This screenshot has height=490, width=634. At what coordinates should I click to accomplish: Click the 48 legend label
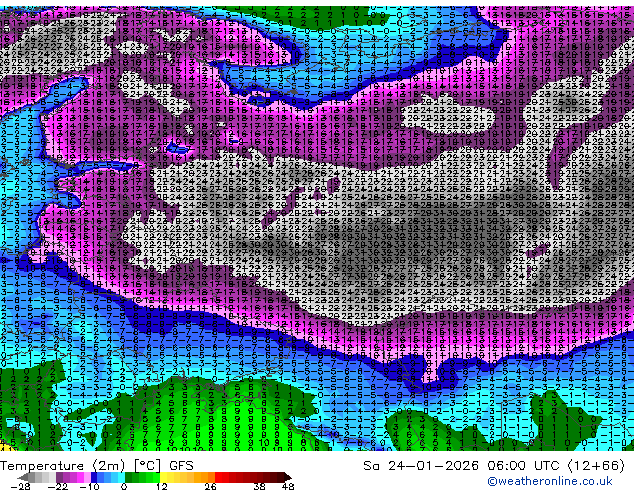click(288, 486)
